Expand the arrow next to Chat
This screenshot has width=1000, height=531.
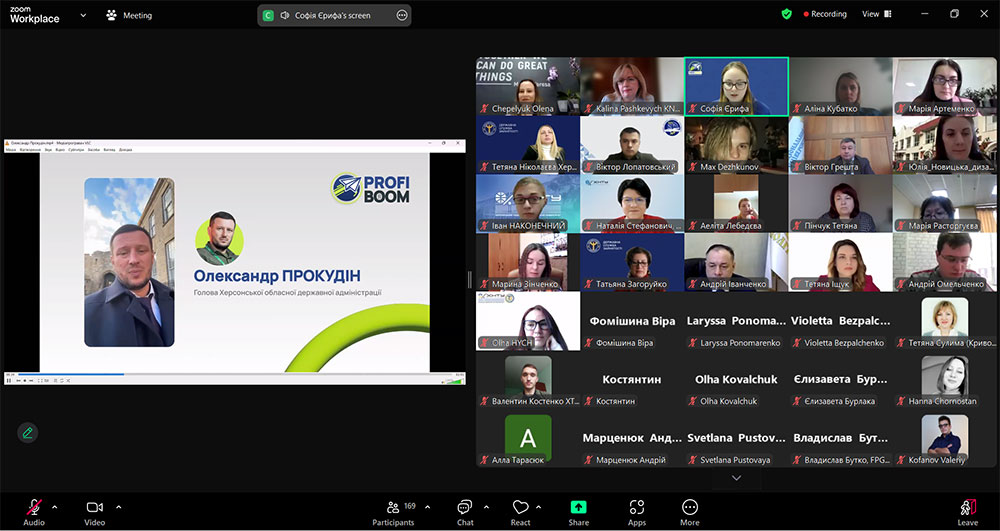(487, 507)
